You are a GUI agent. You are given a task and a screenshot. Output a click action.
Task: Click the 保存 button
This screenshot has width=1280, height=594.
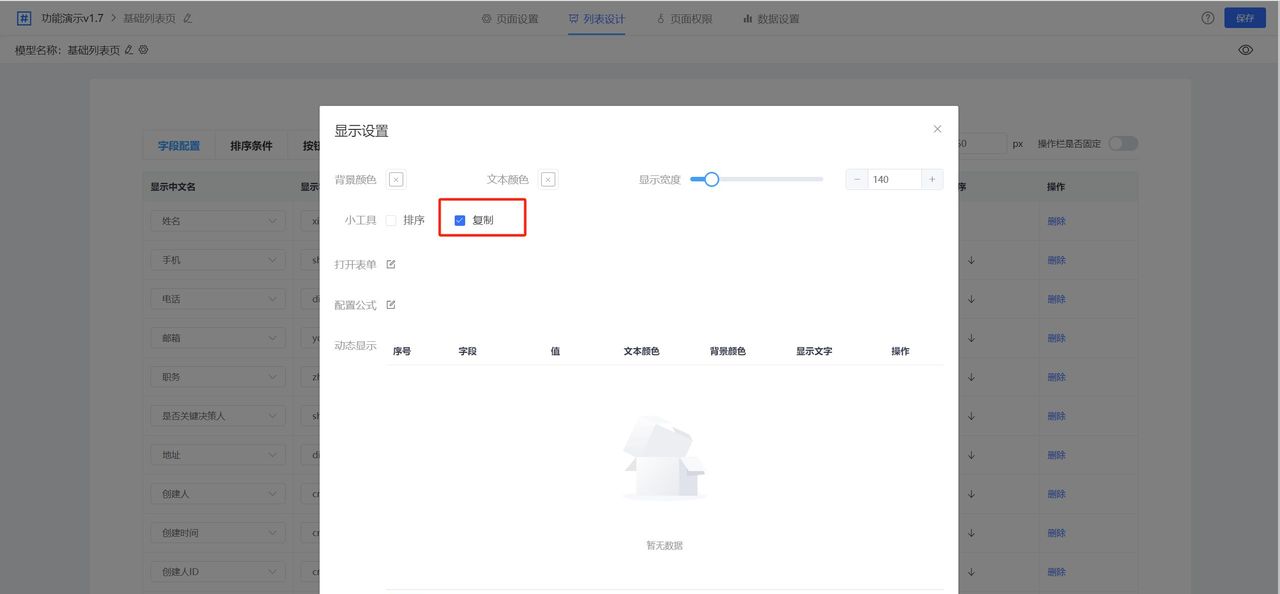pyautogui.click(x=1244, y=17)
